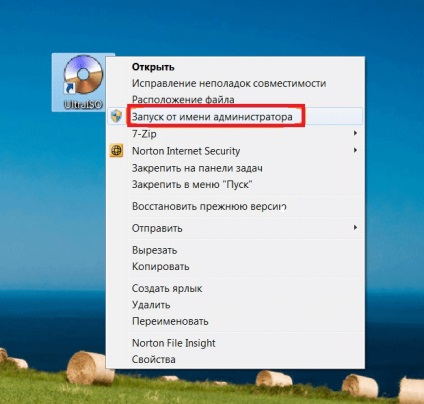Choose Вырезать from the menu
424x404 pixels.
coord(154,250)
